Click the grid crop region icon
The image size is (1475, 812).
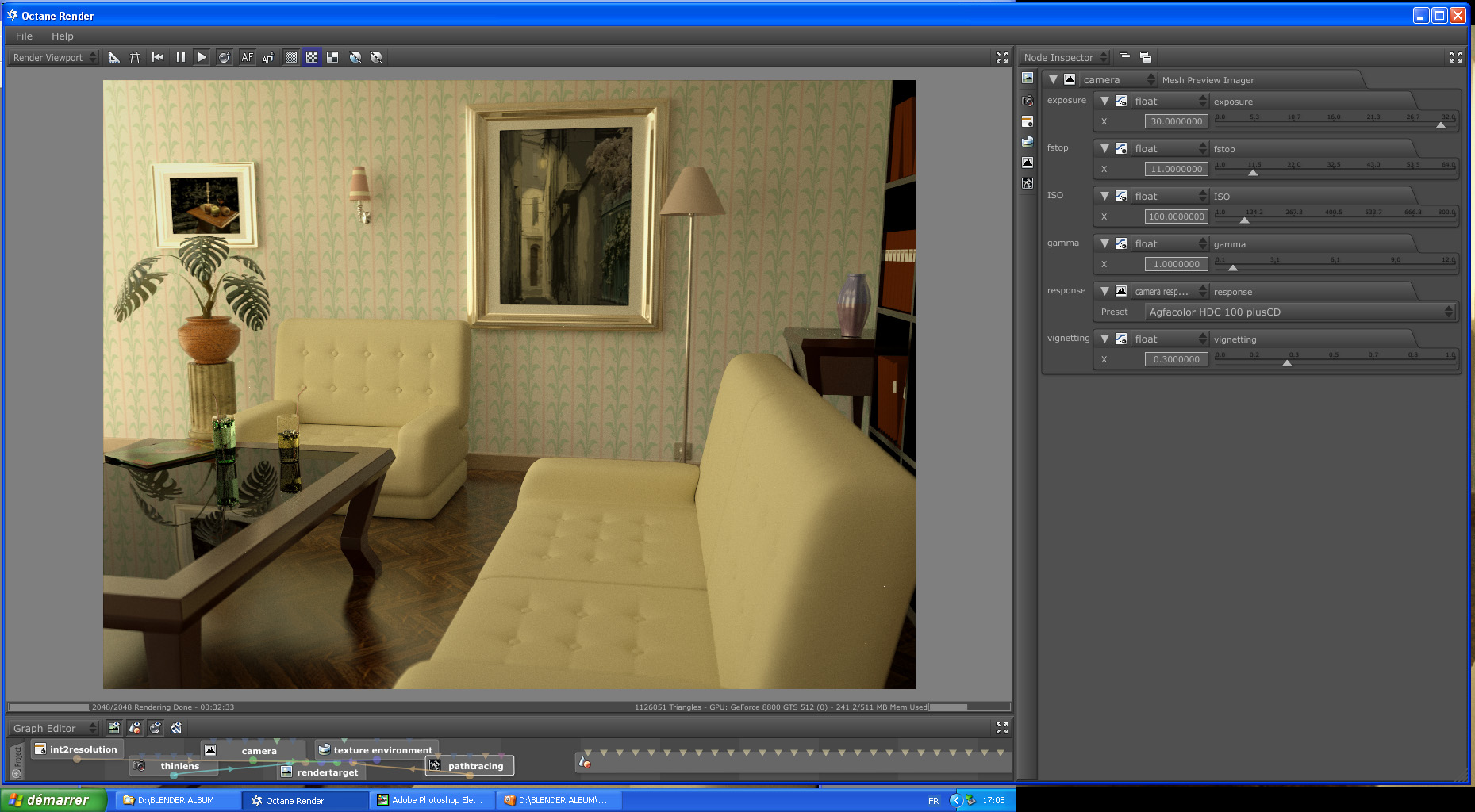(136, 57)
